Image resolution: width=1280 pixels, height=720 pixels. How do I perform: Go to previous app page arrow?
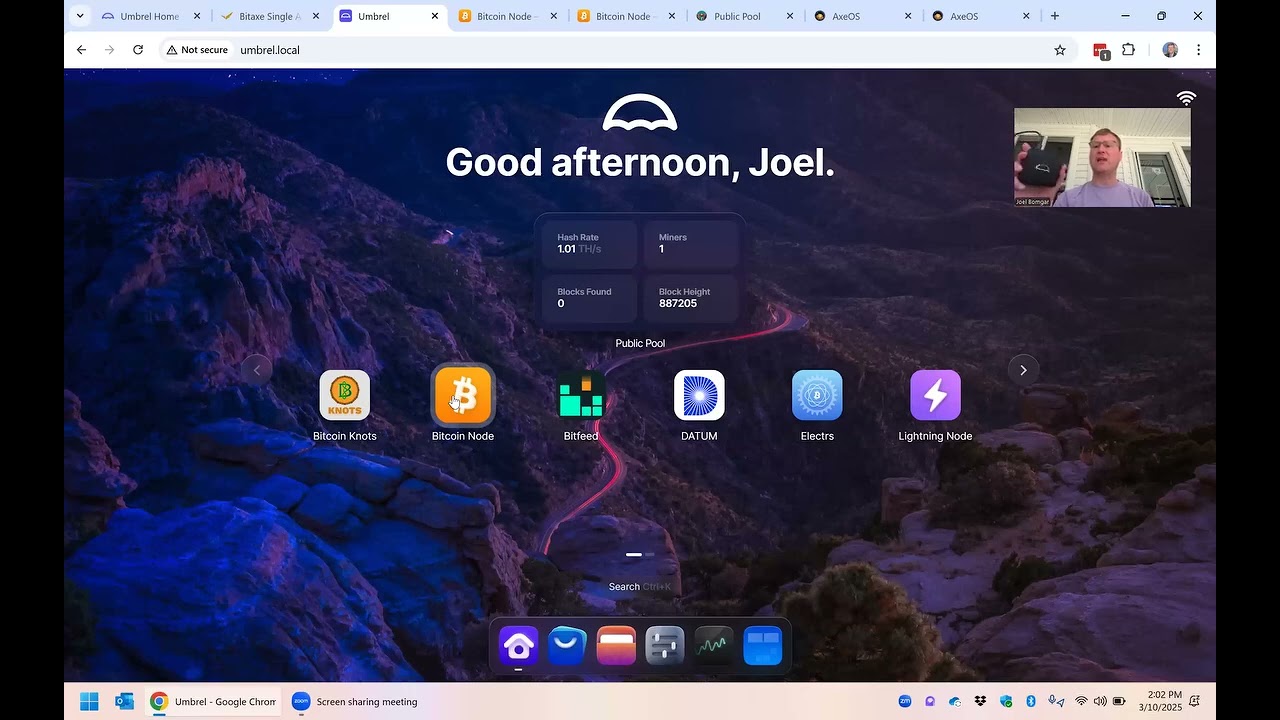click(257, 370)
